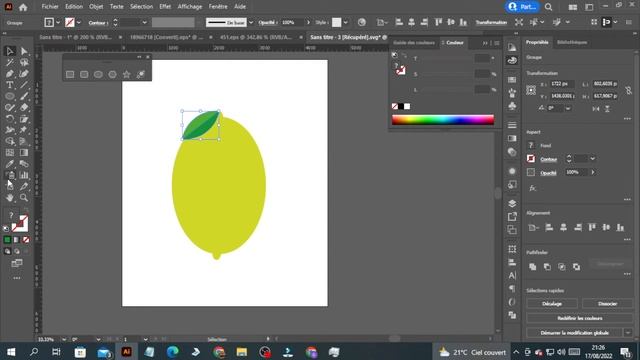Select the Rotate tool
The image size is (640, 360).
[10, 119]
